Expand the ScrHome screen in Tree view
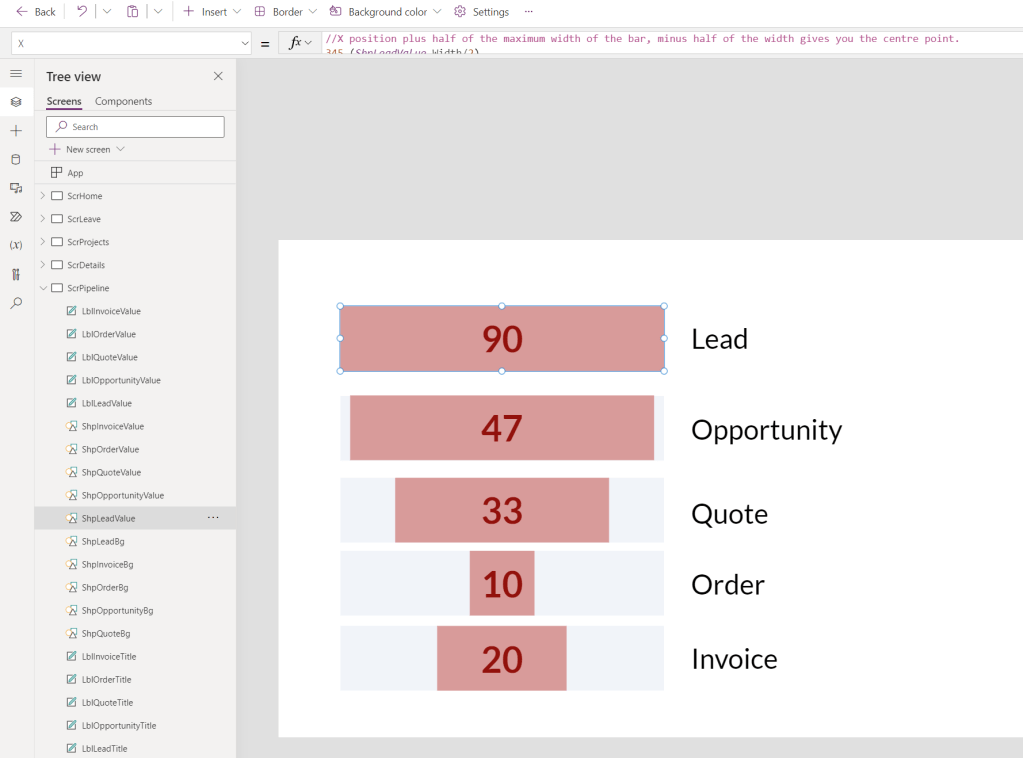1023x758 pixels. (45, 196)
